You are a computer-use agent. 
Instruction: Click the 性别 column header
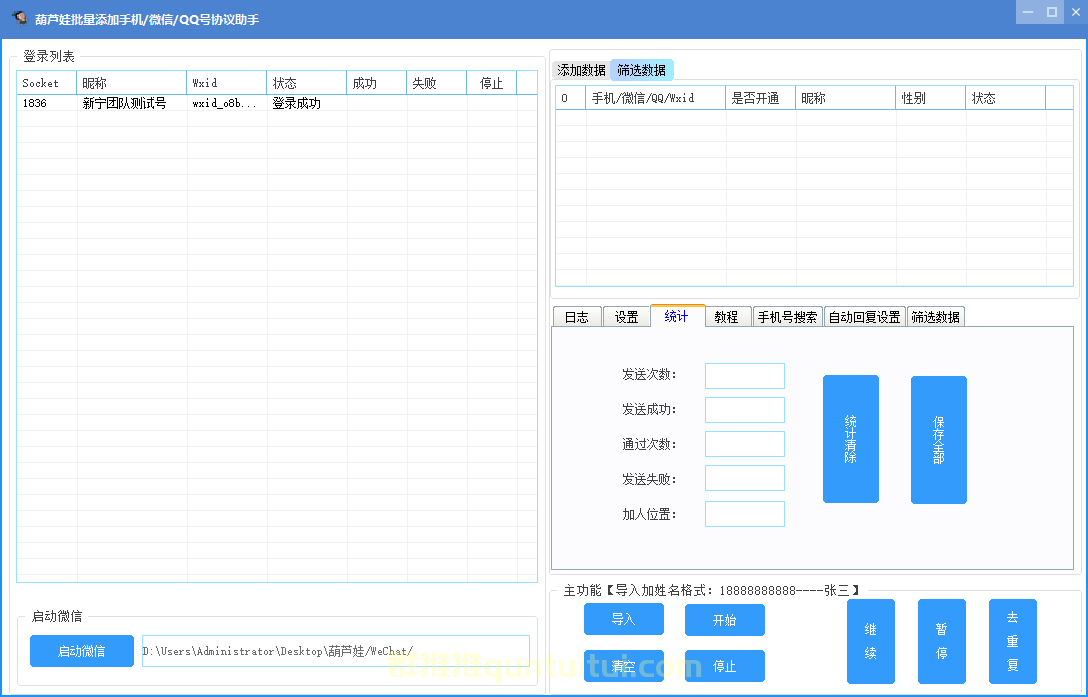point(930,98)
